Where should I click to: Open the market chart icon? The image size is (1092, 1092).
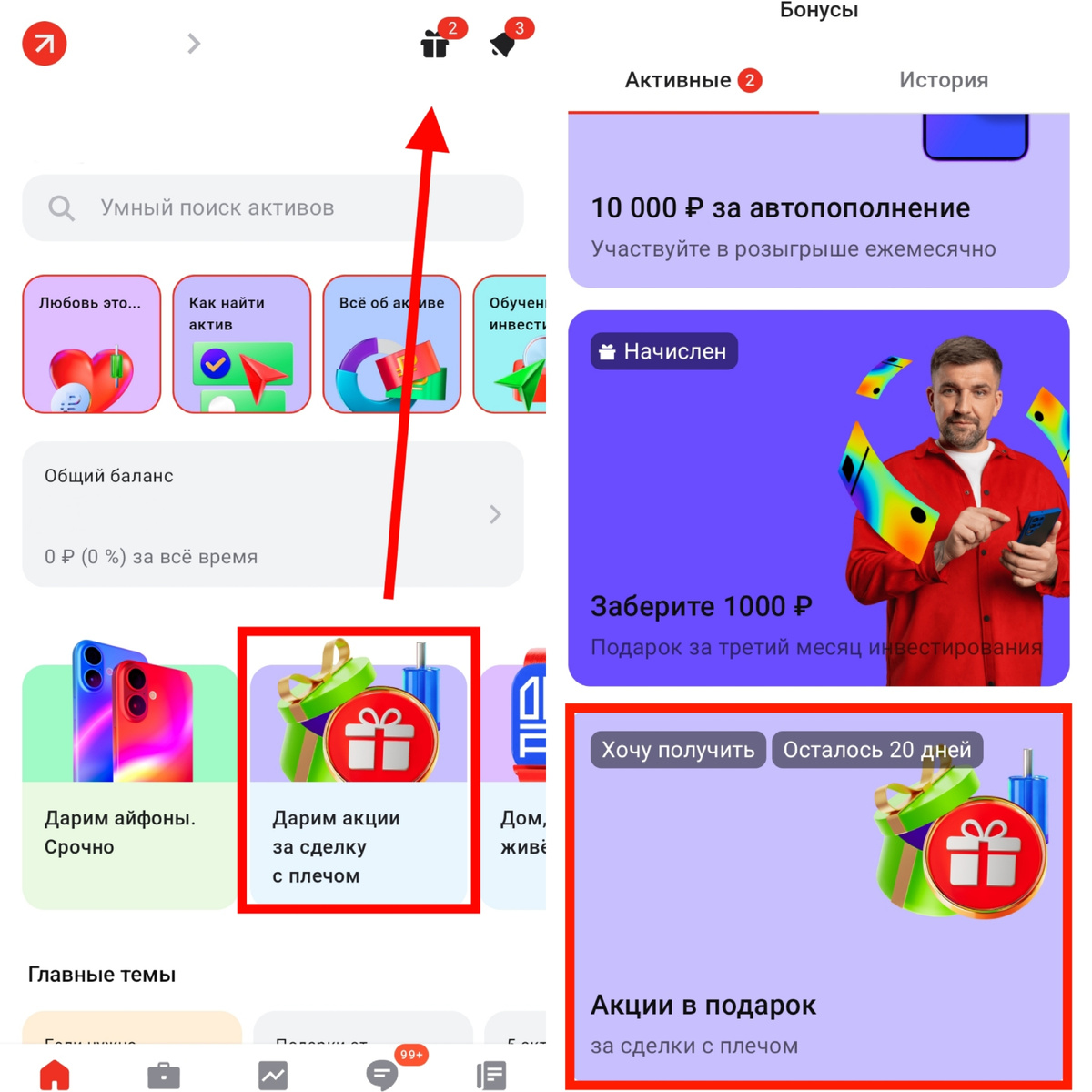273,1076
